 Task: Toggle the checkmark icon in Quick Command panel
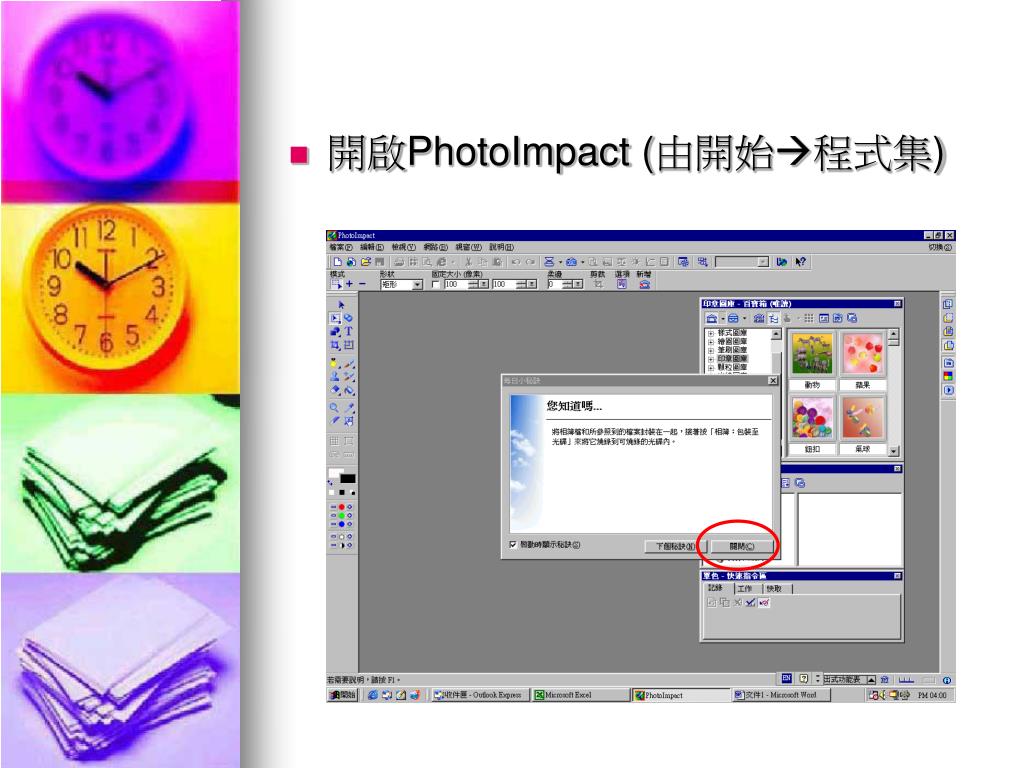tap(750, 603)
